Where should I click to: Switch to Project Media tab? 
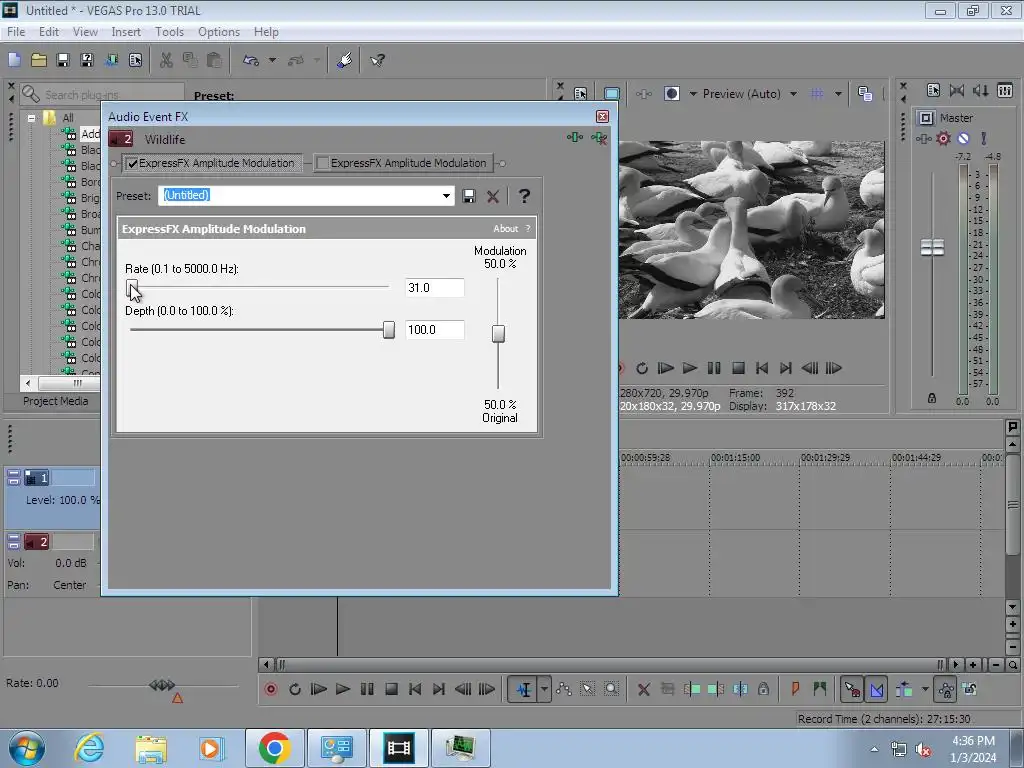[56, 401]
